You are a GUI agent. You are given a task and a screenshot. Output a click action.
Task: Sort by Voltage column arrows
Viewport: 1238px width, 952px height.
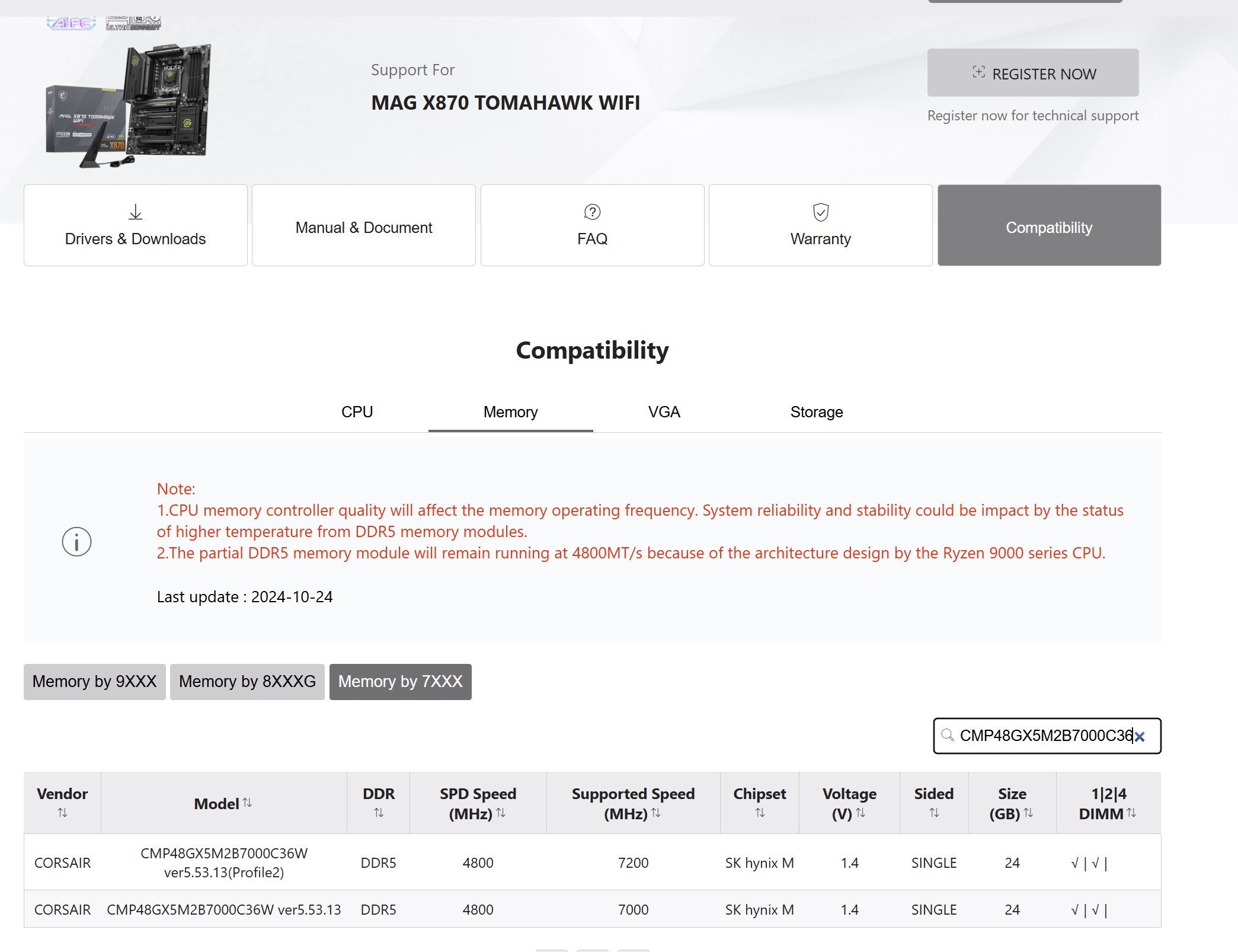tap(860, 813)
